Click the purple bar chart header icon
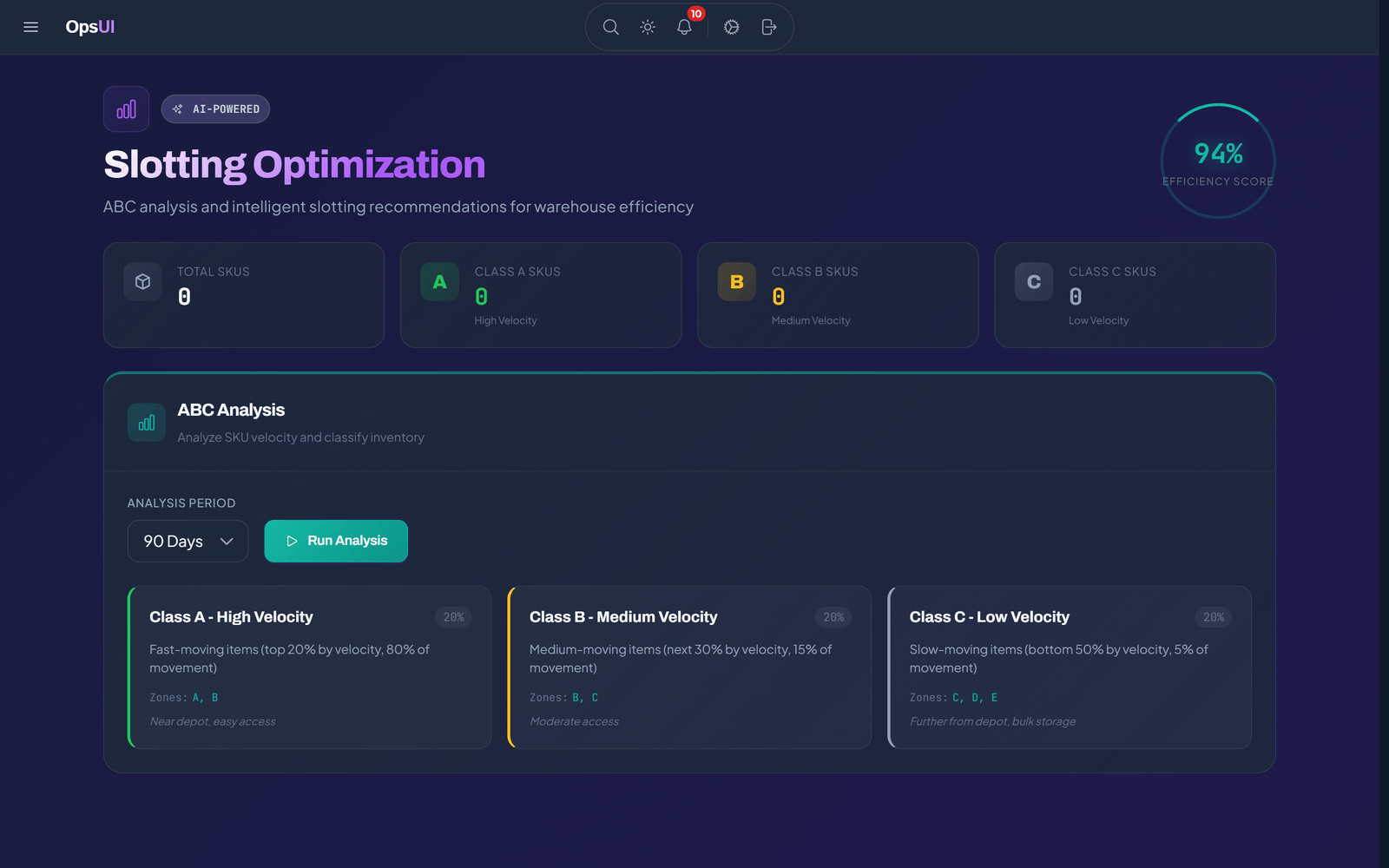This screenshot has height=868, width=1389. [x=126, y=109]
